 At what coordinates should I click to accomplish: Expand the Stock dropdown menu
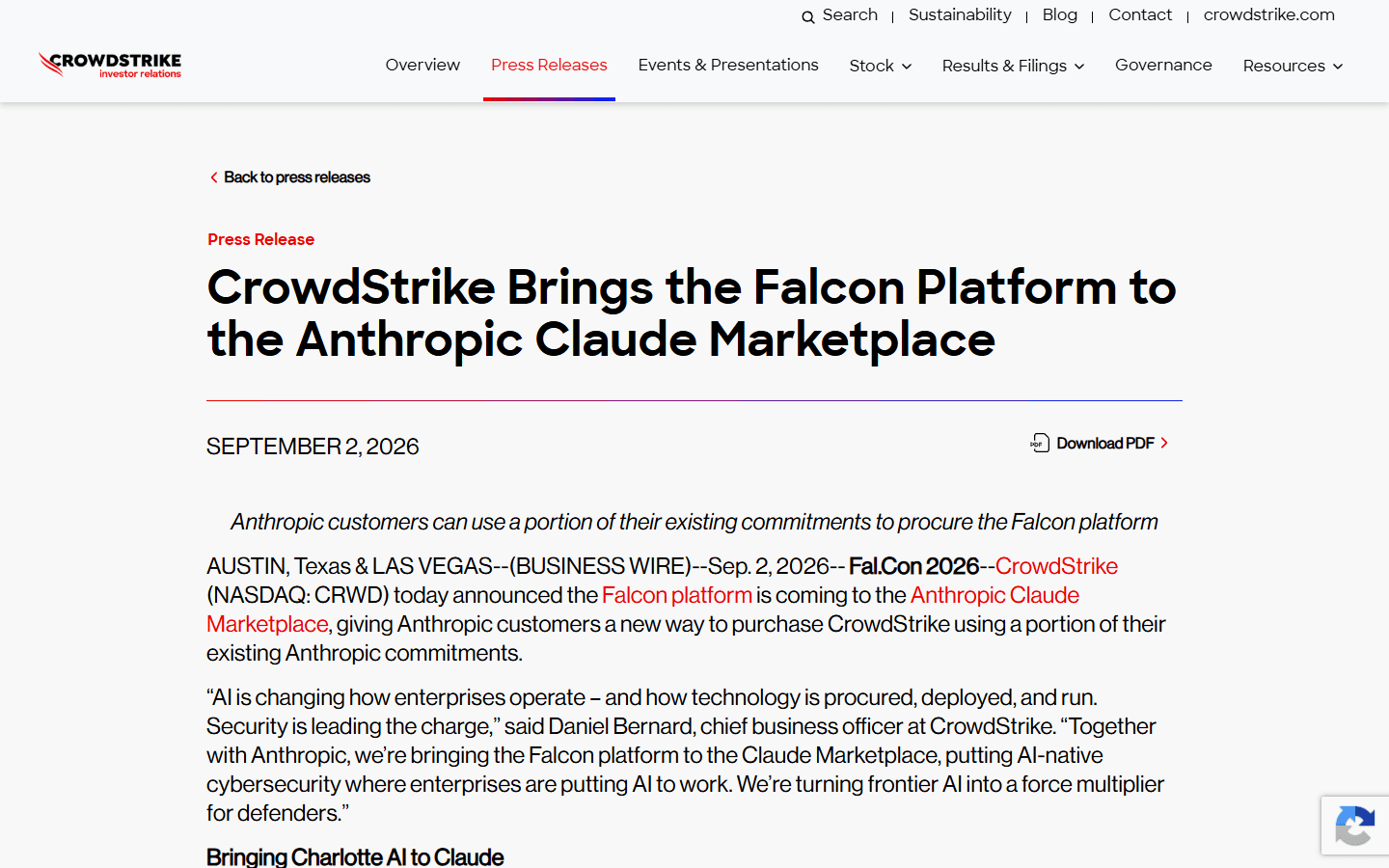click(880, 66)
